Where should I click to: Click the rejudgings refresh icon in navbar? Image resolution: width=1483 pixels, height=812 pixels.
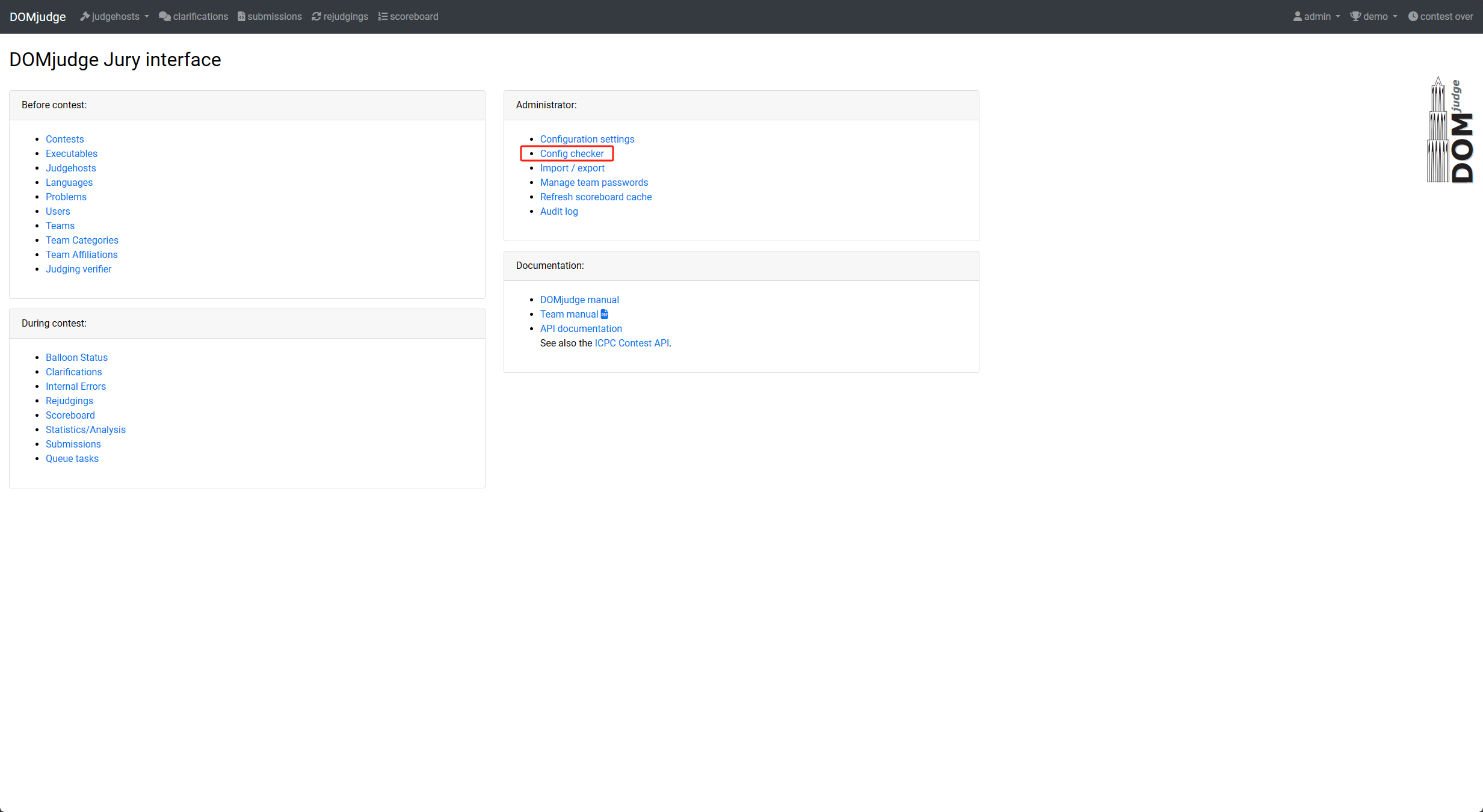pos(316,16)
